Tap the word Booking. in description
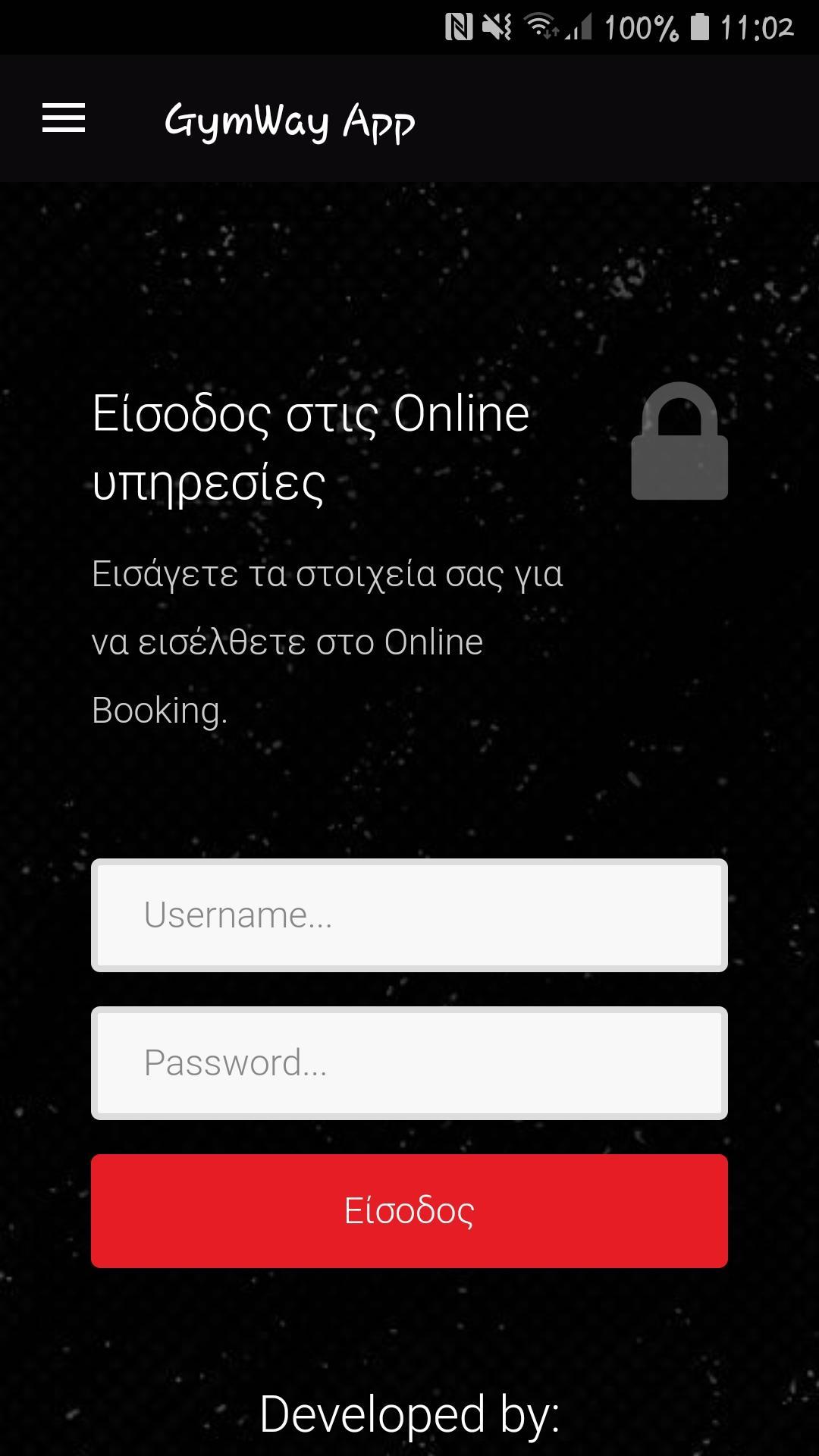Screen dimensions: 819x1456 coord(159,711)
